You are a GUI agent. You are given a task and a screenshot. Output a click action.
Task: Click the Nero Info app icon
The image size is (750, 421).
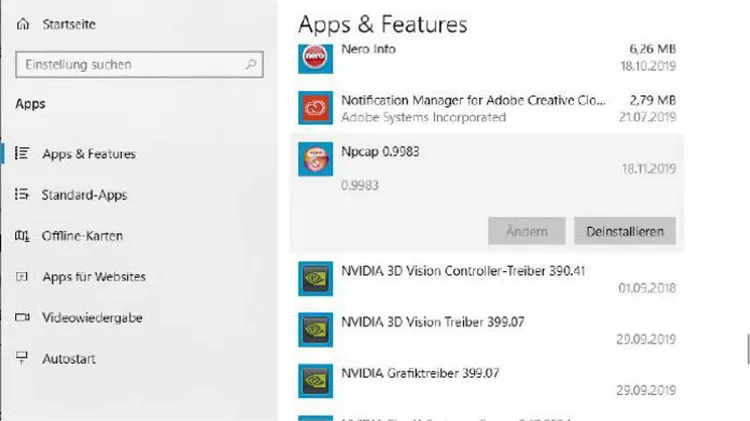point(315,57)
